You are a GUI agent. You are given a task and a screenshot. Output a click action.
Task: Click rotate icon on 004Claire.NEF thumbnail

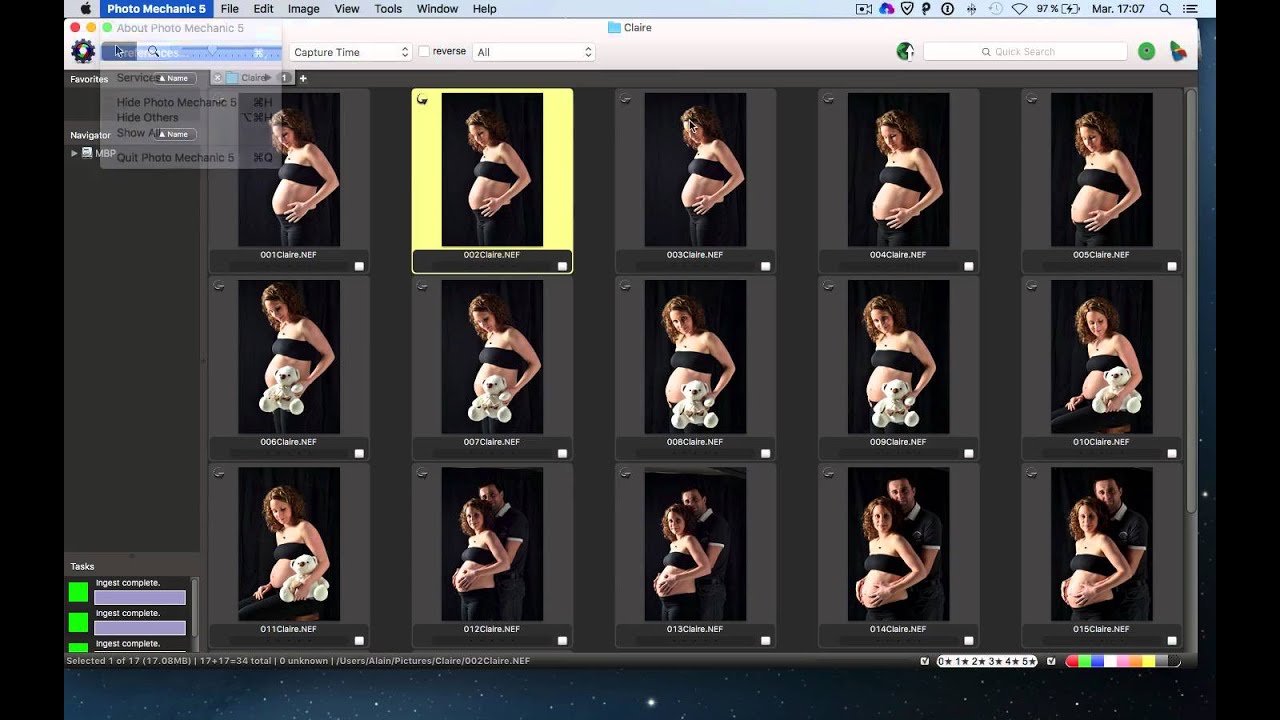point(828,99)
